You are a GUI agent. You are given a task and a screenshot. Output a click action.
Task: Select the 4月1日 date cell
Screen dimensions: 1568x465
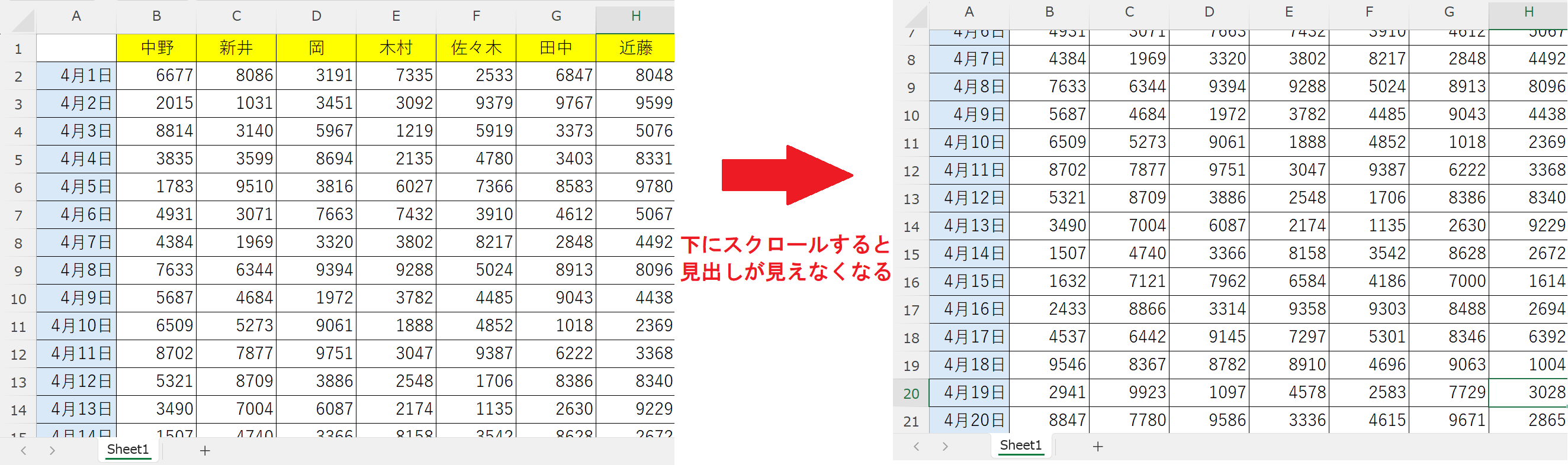point(76,76)
